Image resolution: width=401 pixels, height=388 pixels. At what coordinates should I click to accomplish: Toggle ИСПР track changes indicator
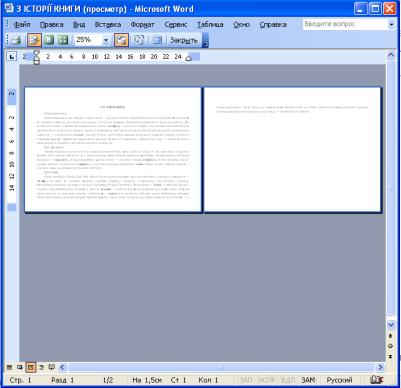point(267,380)
